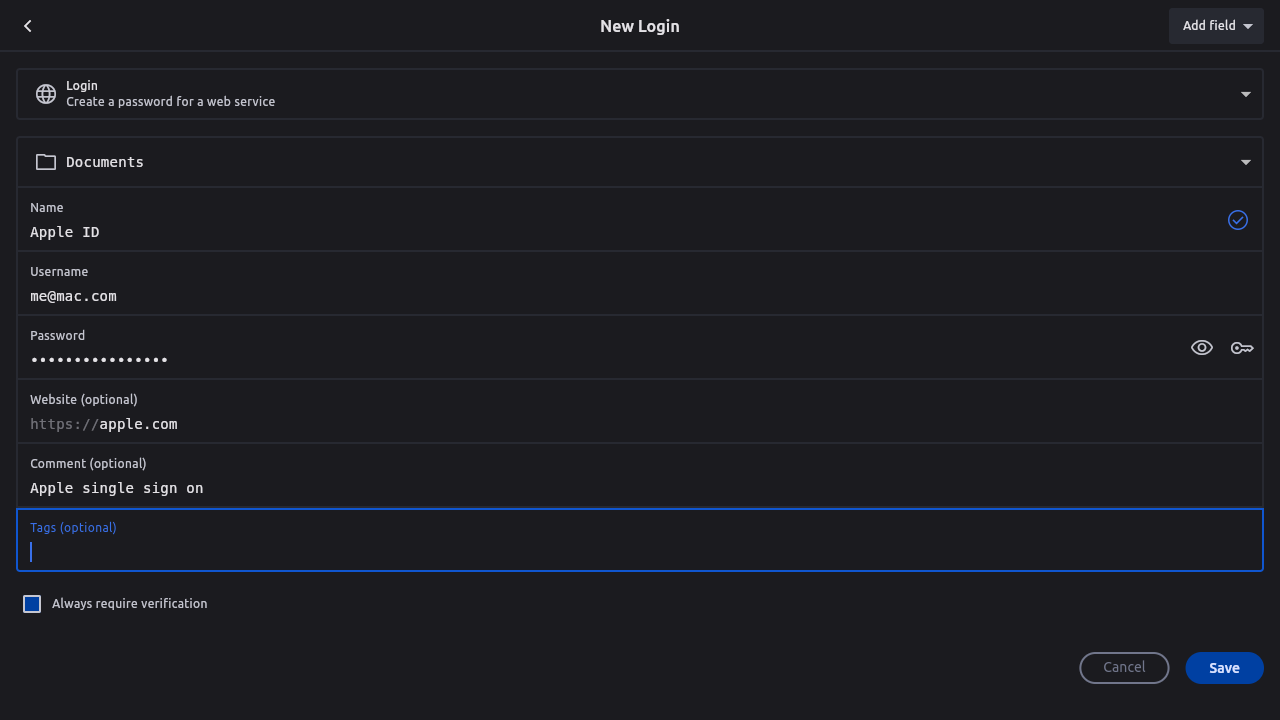1280x720 pixels.
Task: Enable Always require verification checkbox
Action: pos(32,604)
